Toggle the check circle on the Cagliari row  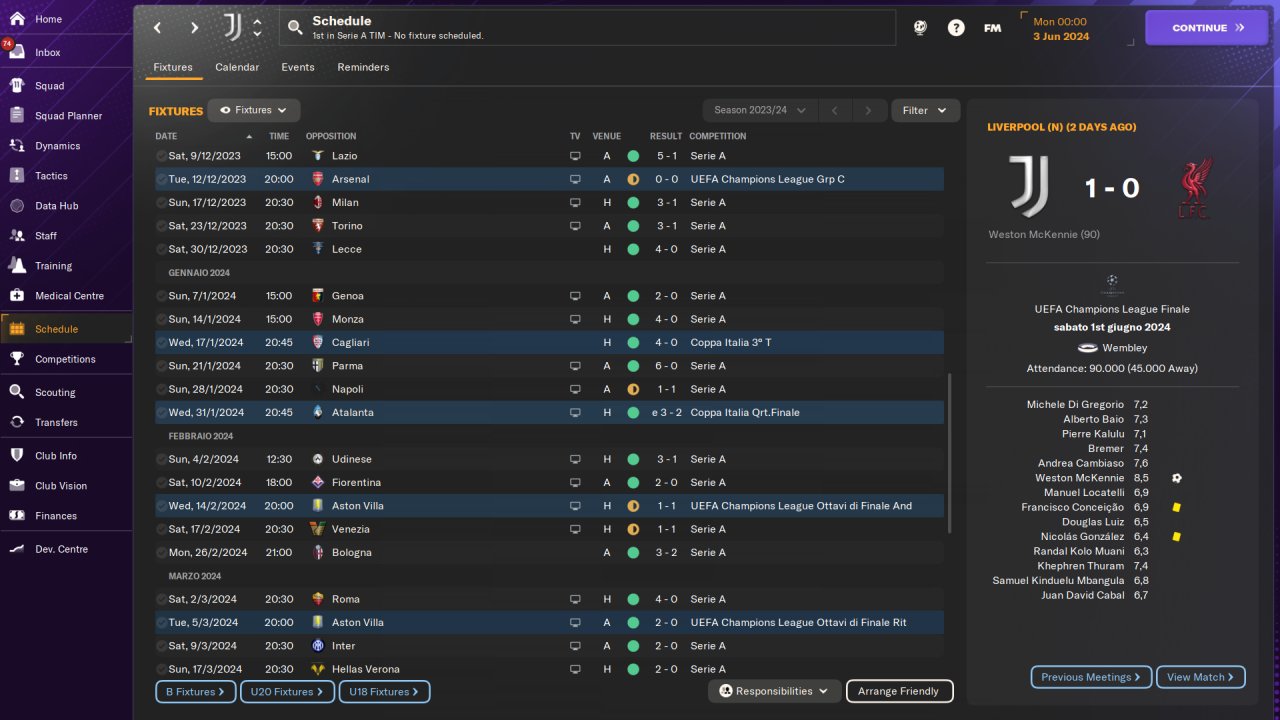(162, 342)
